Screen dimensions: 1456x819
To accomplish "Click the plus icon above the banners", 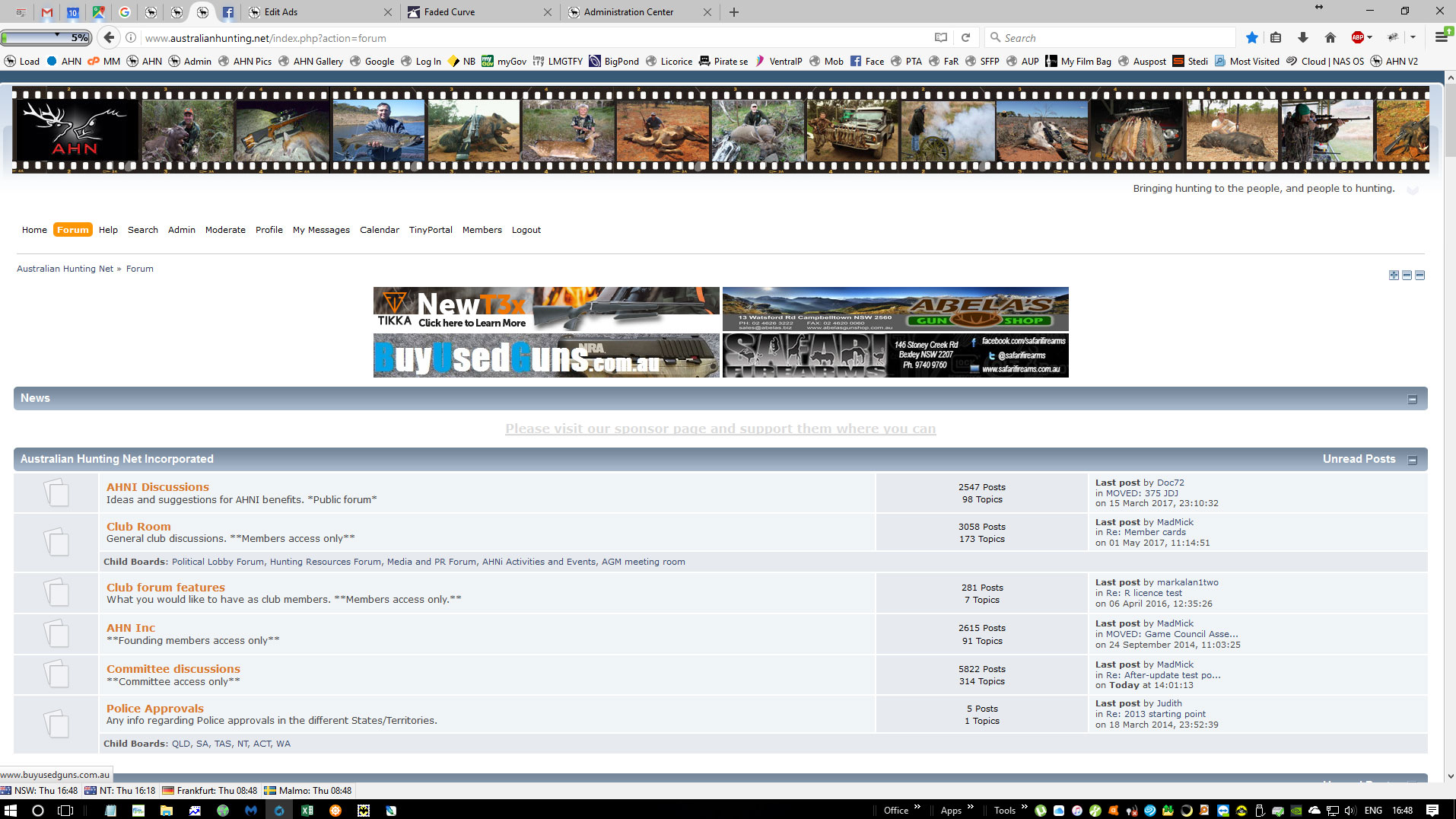I will coord(1394,275).
